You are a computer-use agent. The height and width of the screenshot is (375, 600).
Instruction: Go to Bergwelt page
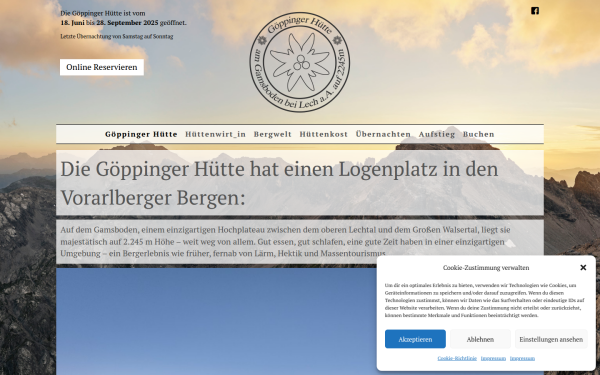click(272, 134)
